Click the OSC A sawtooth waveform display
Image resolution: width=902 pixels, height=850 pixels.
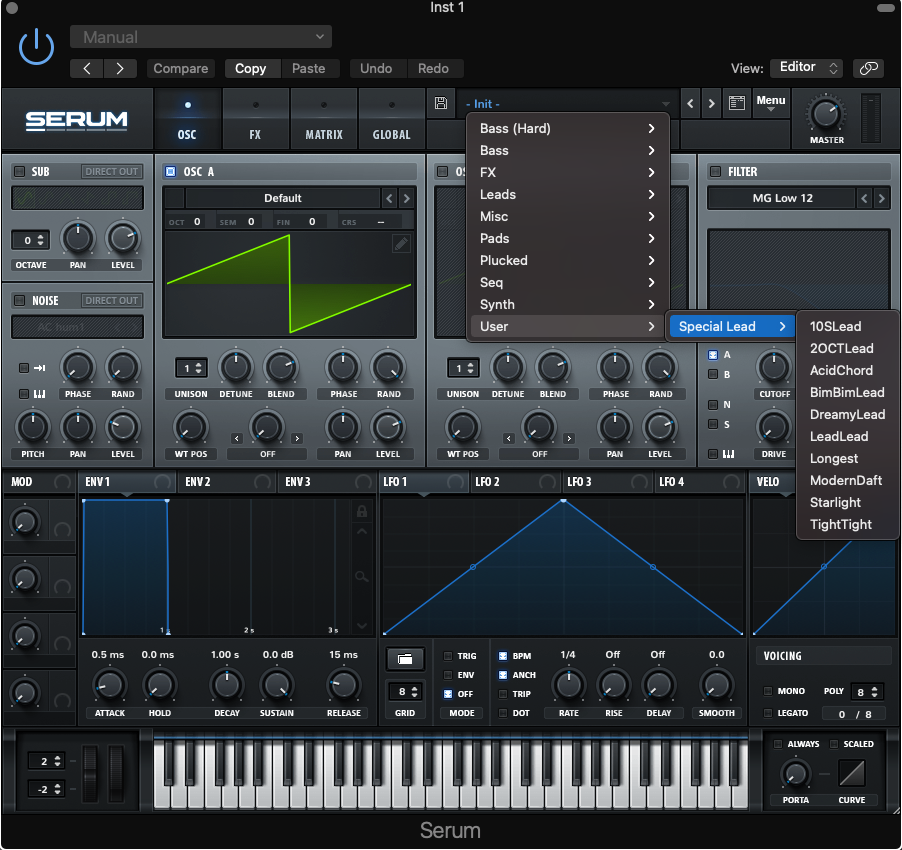point(289,283)
